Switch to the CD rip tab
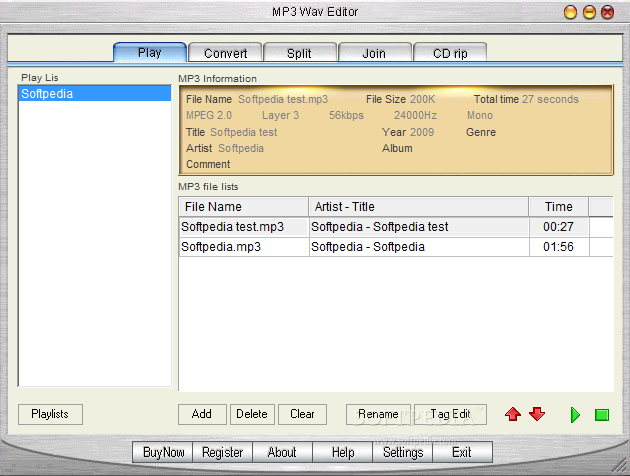The image size is (630, 476). click(450, 53)
